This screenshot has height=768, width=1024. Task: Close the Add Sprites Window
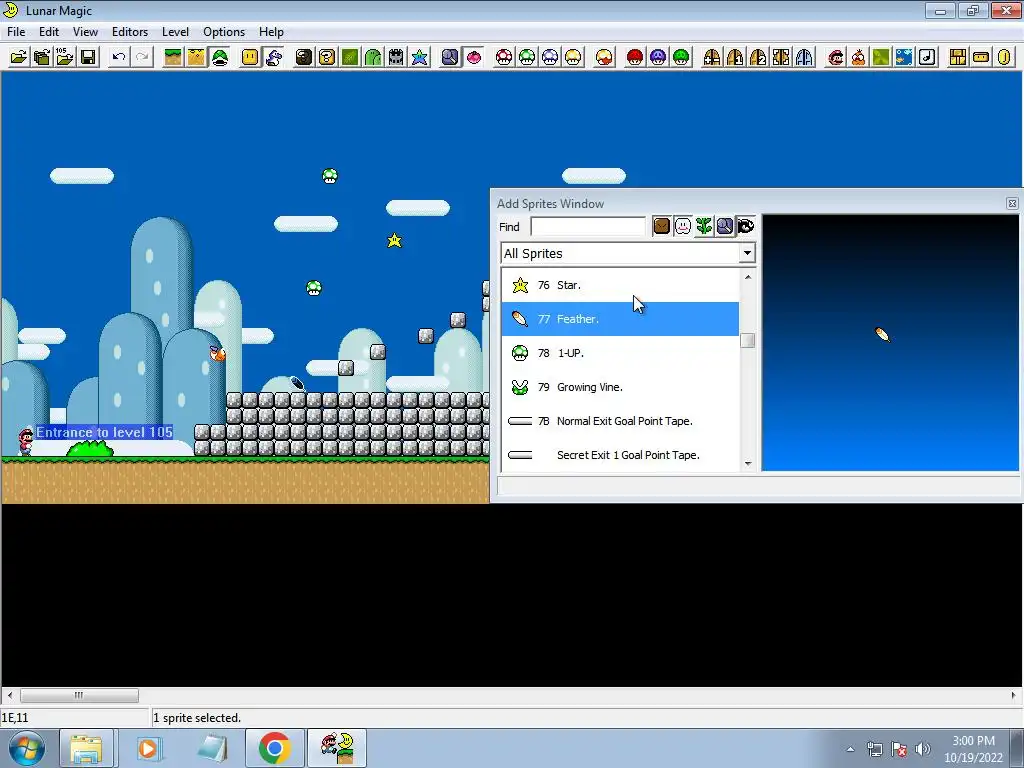tap(1012, 204)
